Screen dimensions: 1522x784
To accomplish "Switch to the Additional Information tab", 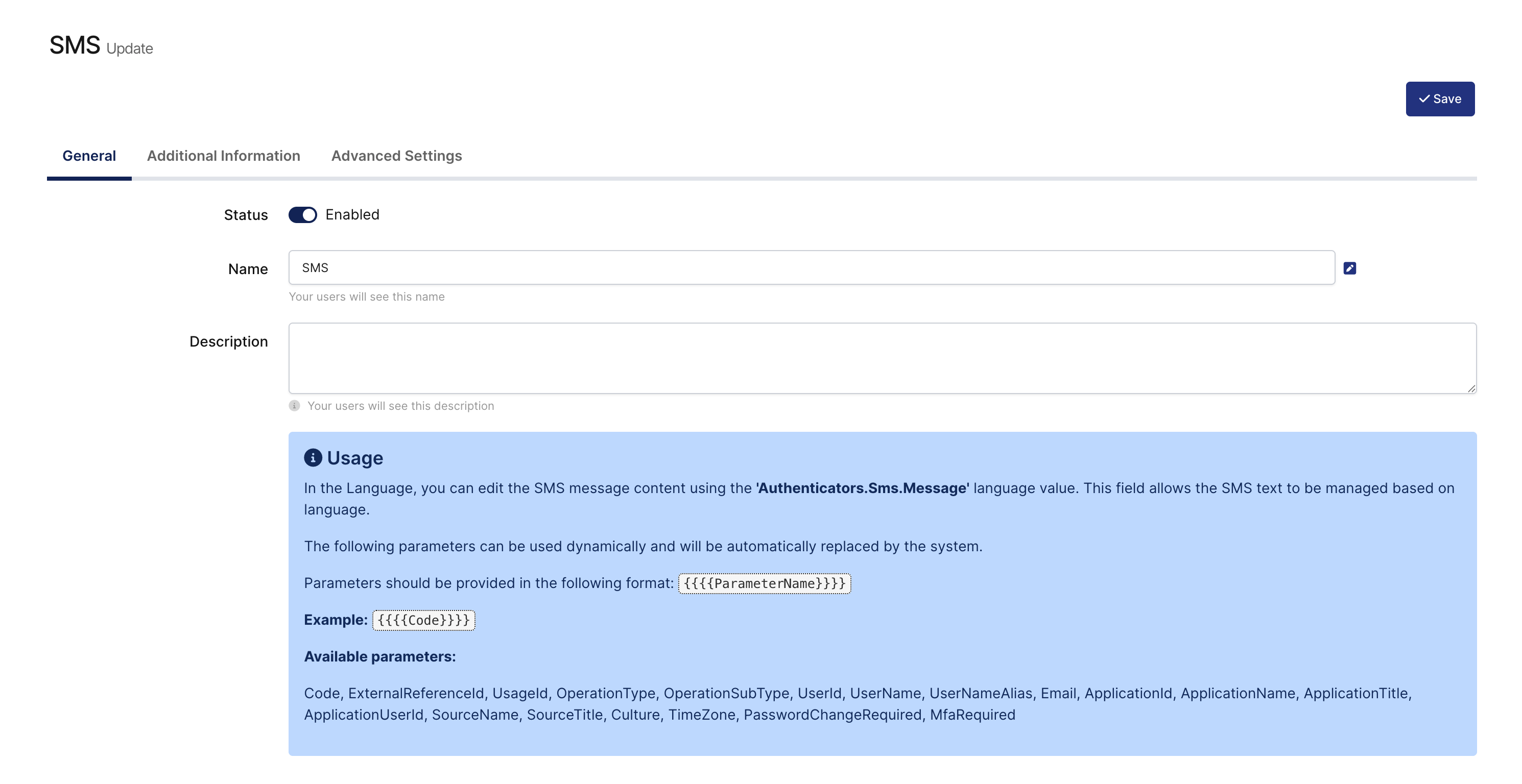I will click(x=223, y=156).
